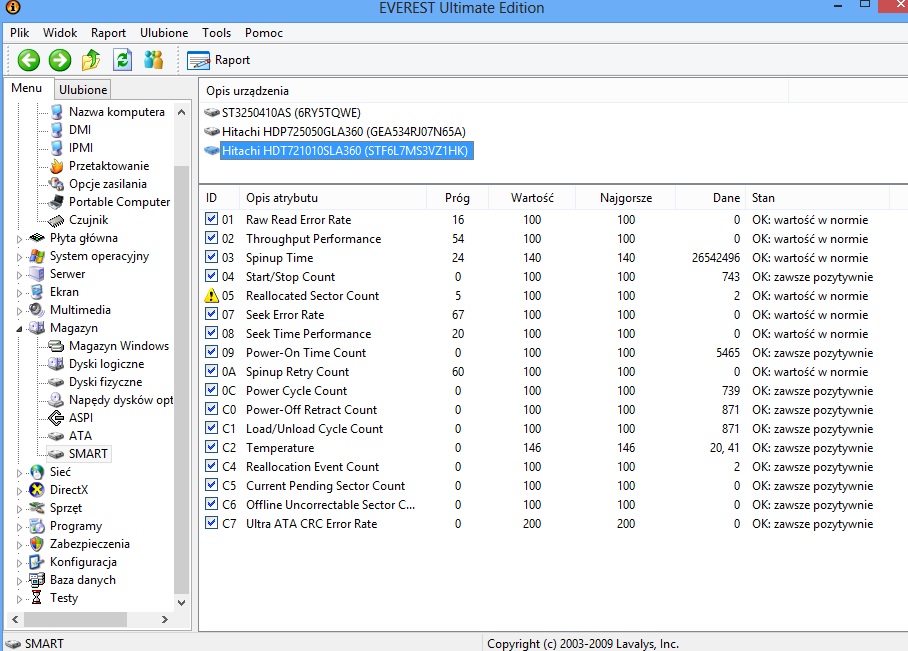
Task: Collapse the Magazyn node
Action: (19, 328)
